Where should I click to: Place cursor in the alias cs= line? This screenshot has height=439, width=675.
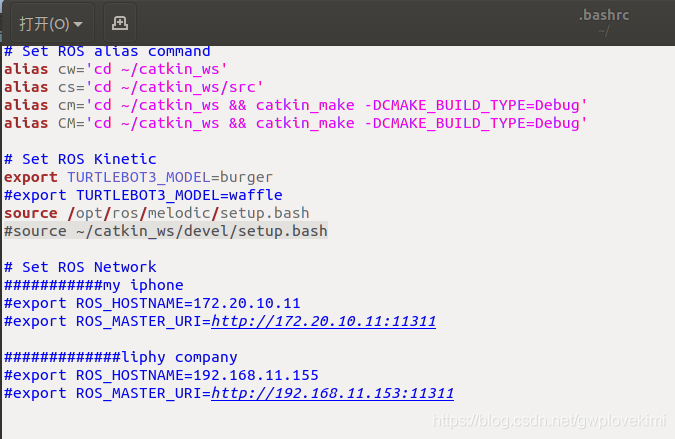(x=133, y=87)
